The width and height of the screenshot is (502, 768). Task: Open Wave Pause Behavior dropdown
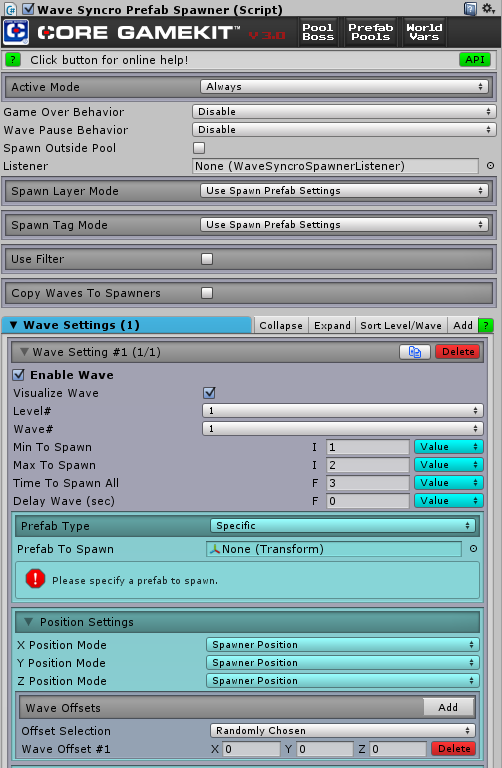pos(344,130)
